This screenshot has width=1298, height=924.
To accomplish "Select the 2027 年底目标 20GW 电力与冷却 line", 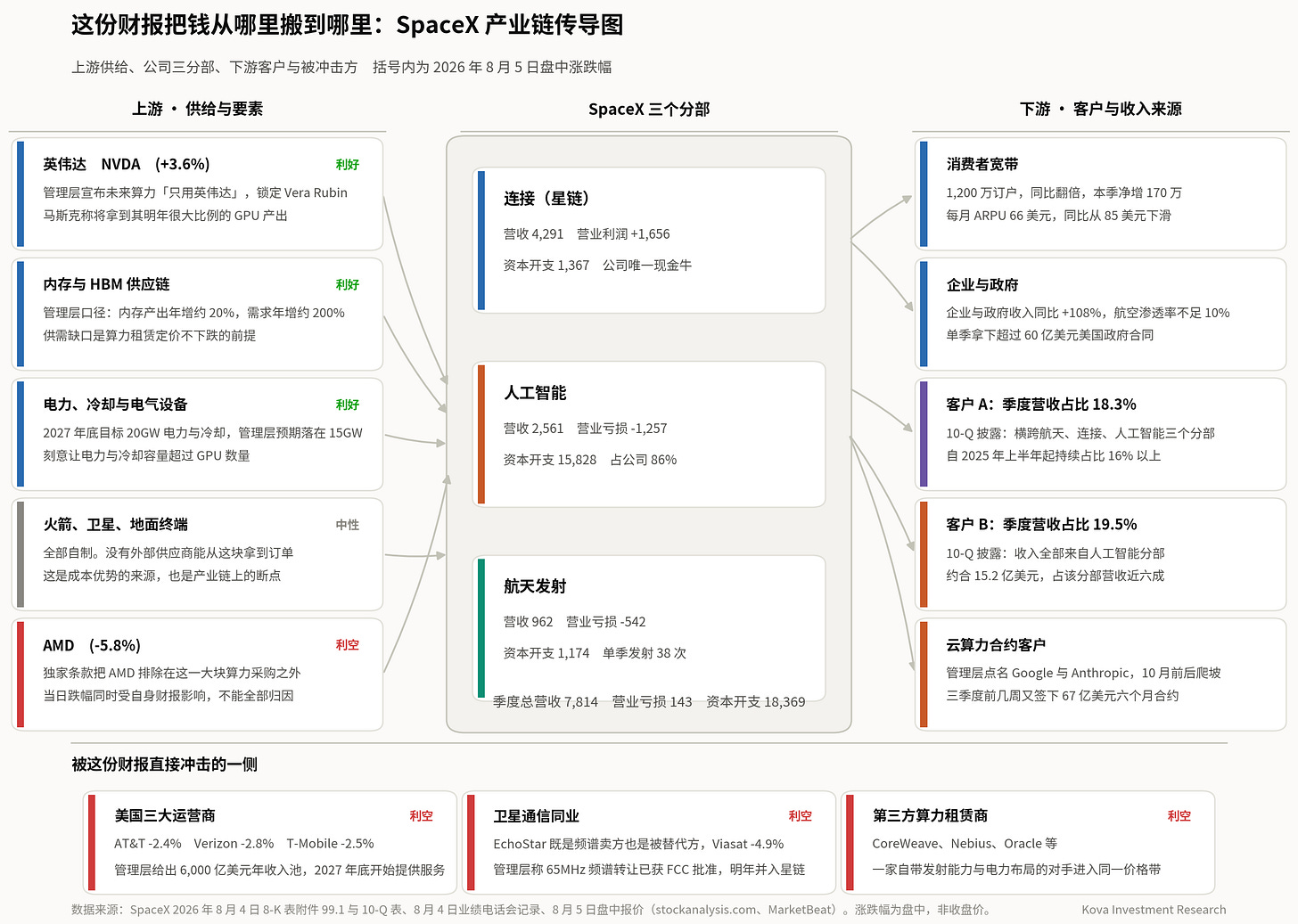I will (202, 433).
